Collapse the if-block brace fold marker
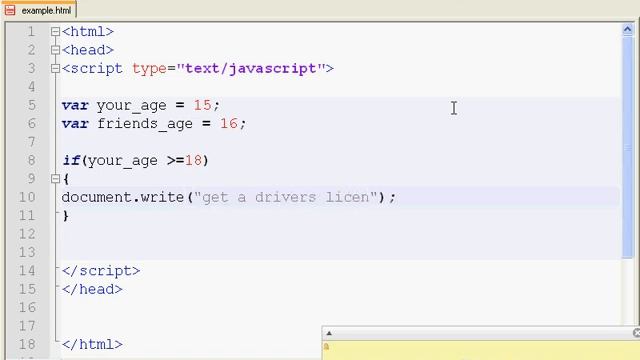The image size is (640, 360). (56, 178)
